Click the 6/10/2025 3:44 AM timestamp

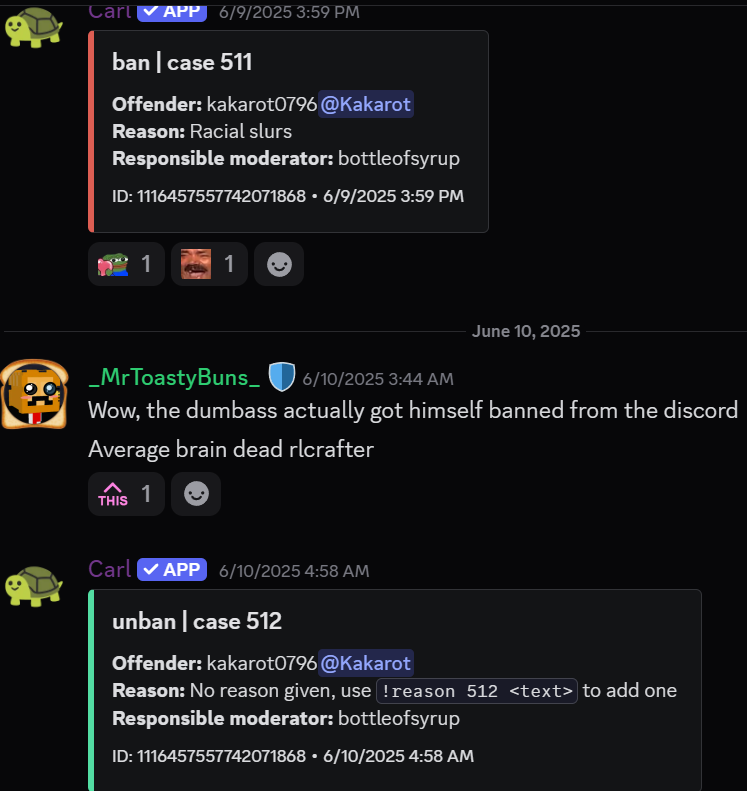pyautogui.click(x=378, y=379)
